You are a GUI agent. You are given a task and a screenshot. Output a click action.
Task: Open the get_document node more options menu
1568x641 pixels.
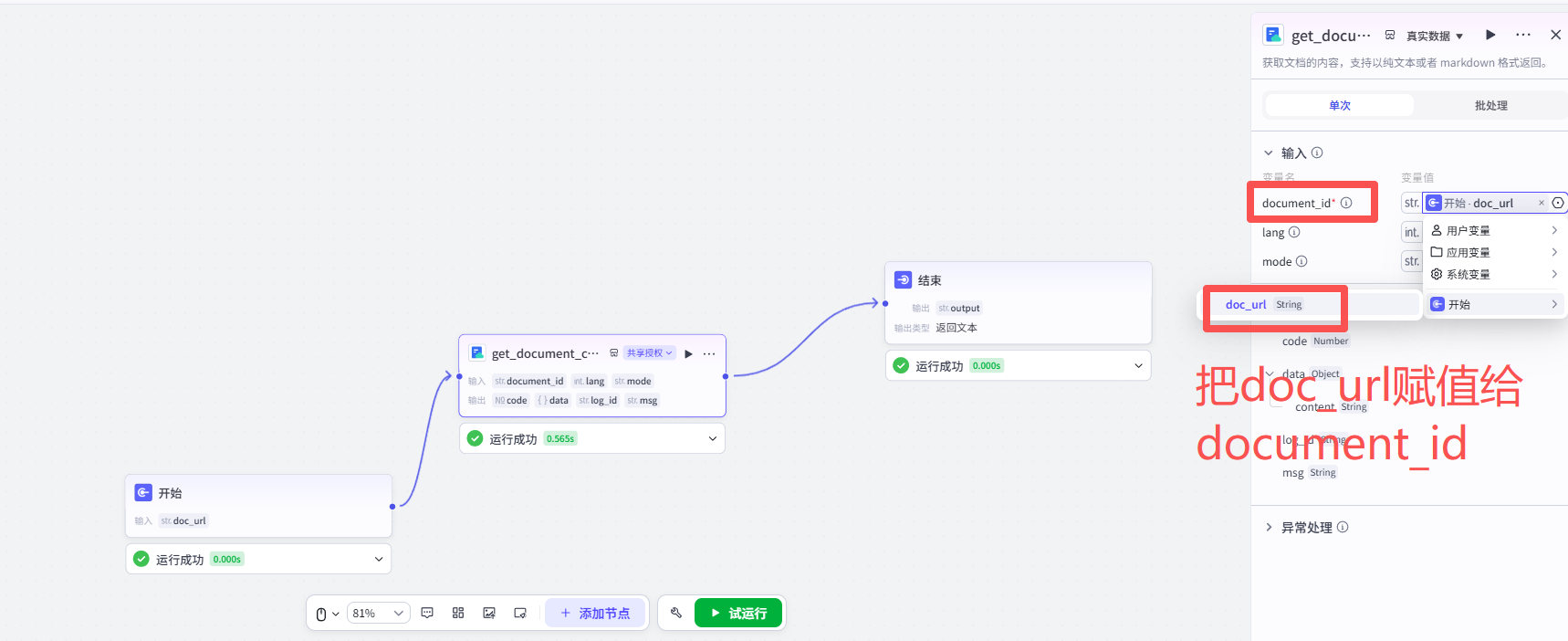pos(709,353)
